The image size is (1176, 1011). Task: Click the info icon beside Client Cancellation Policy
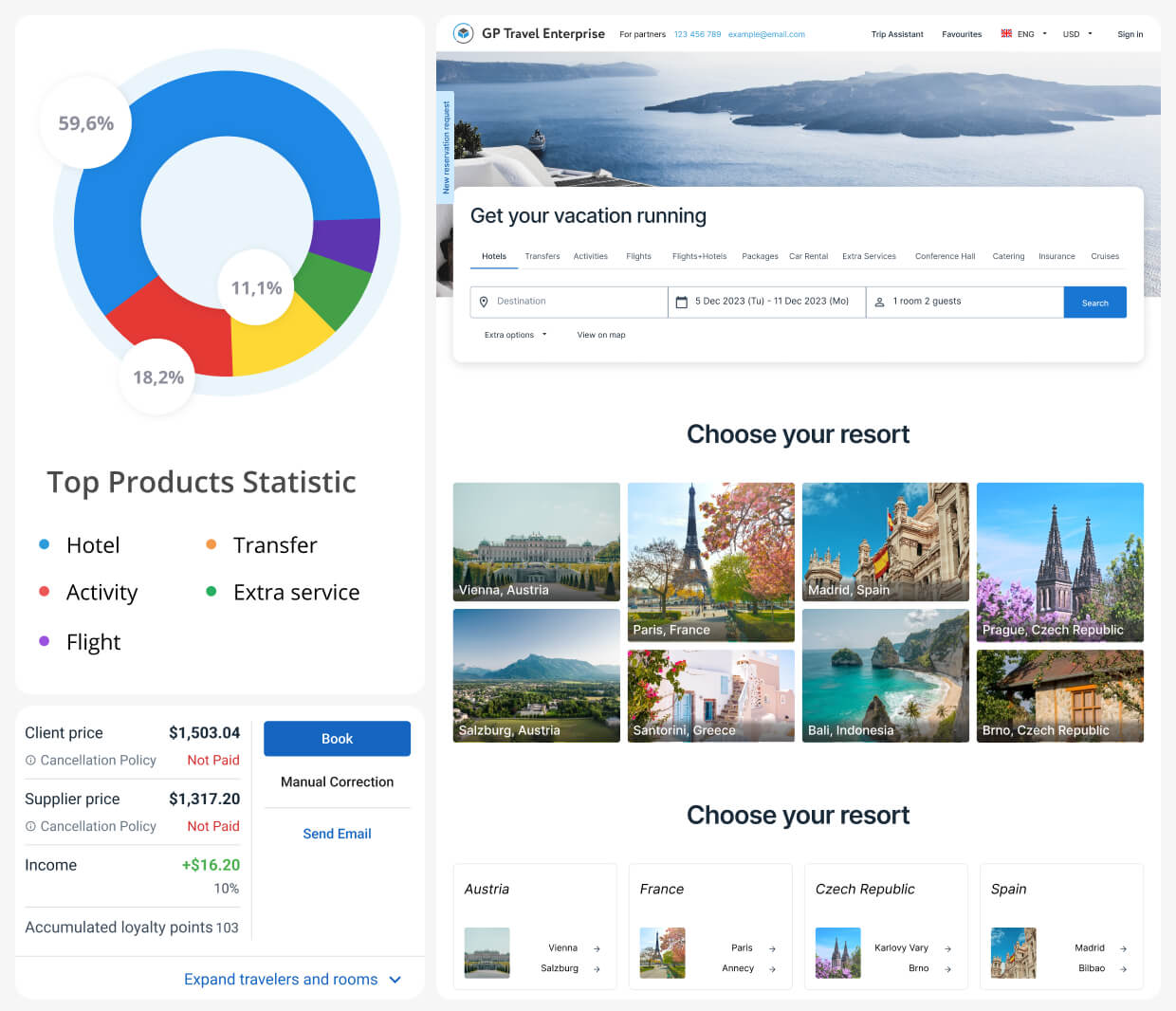[30, 761]
